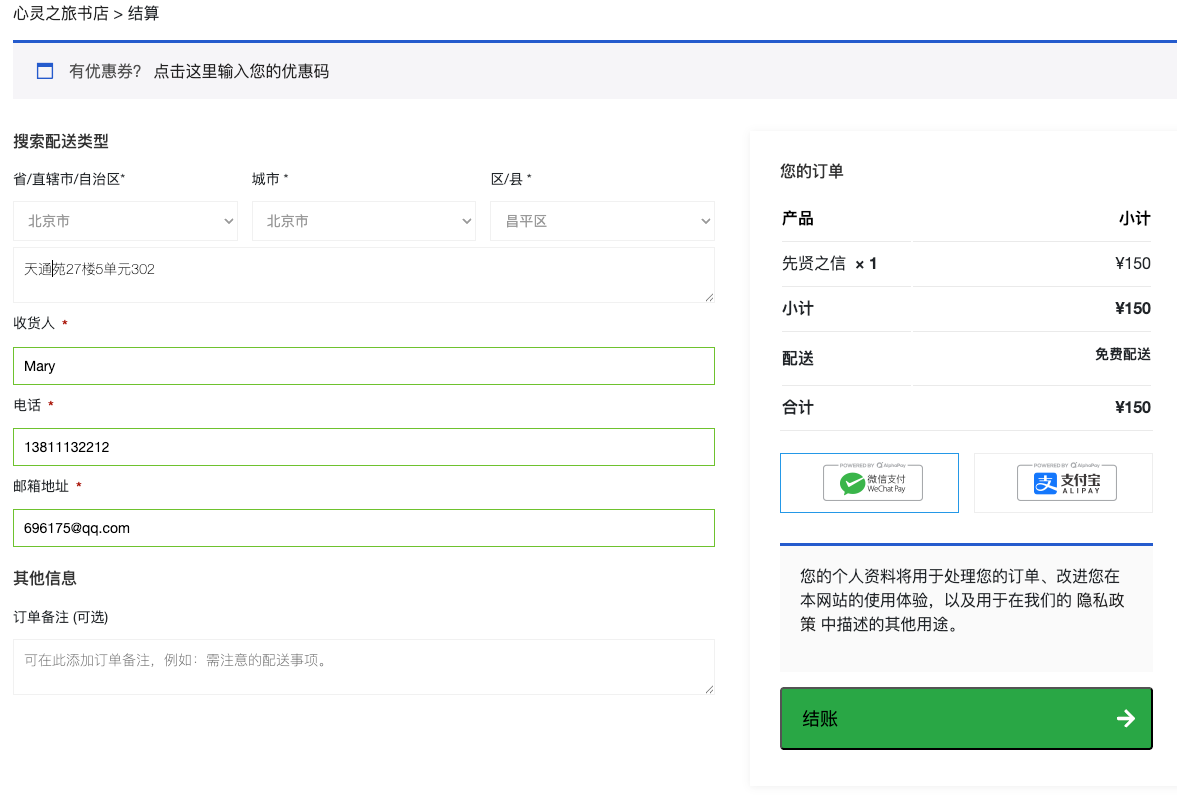Focus the recipient name field containing Mary
Screen dimensions: 1177x806
tap(363, 366)
